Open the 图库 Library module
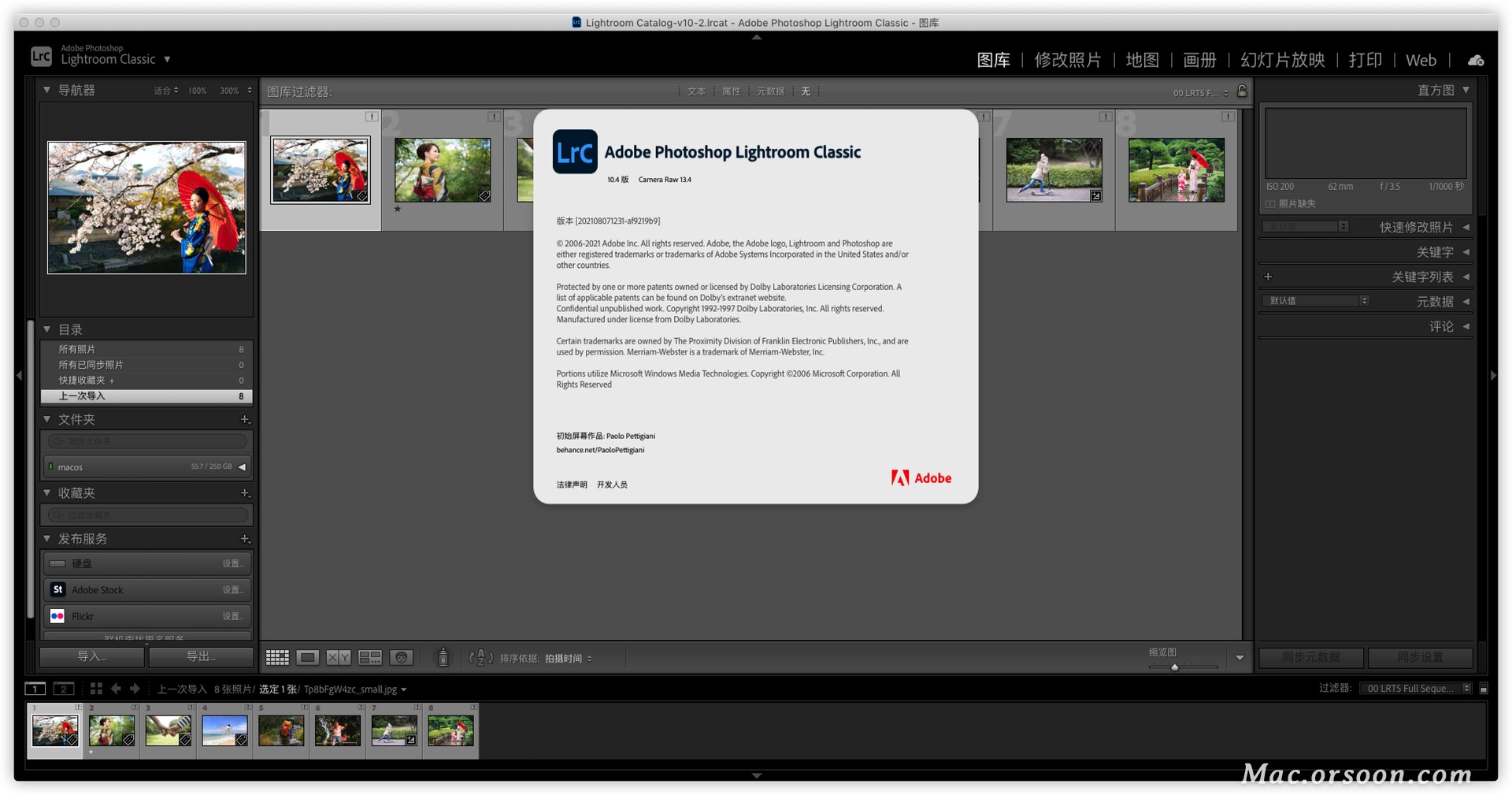 (x=993, y=61)
